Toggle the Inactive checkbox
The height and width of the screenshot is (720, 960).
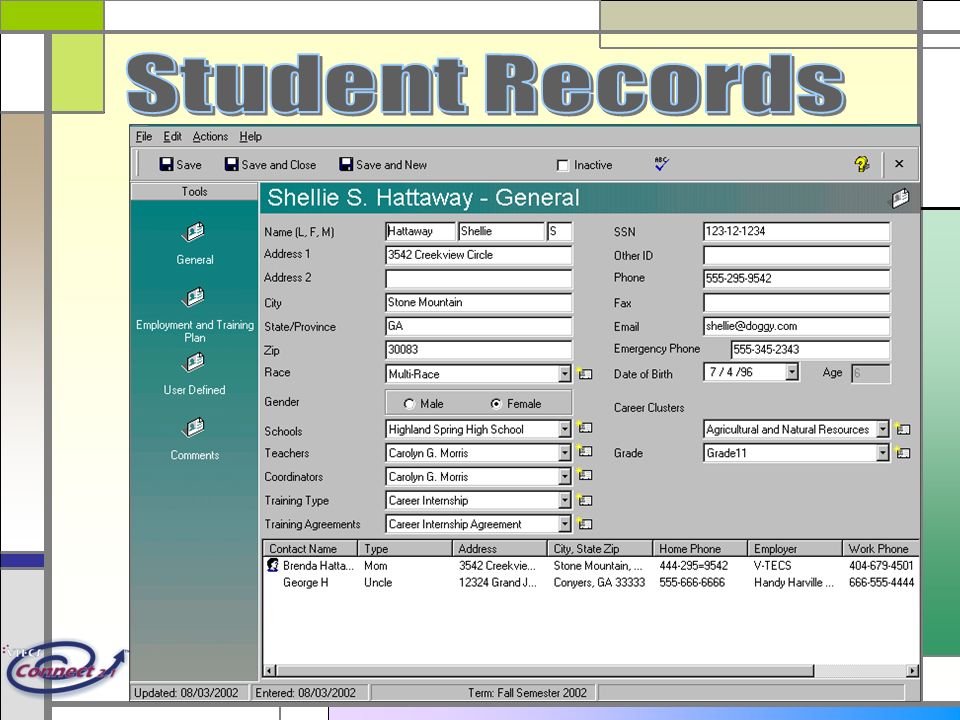[x=563, y=165]
